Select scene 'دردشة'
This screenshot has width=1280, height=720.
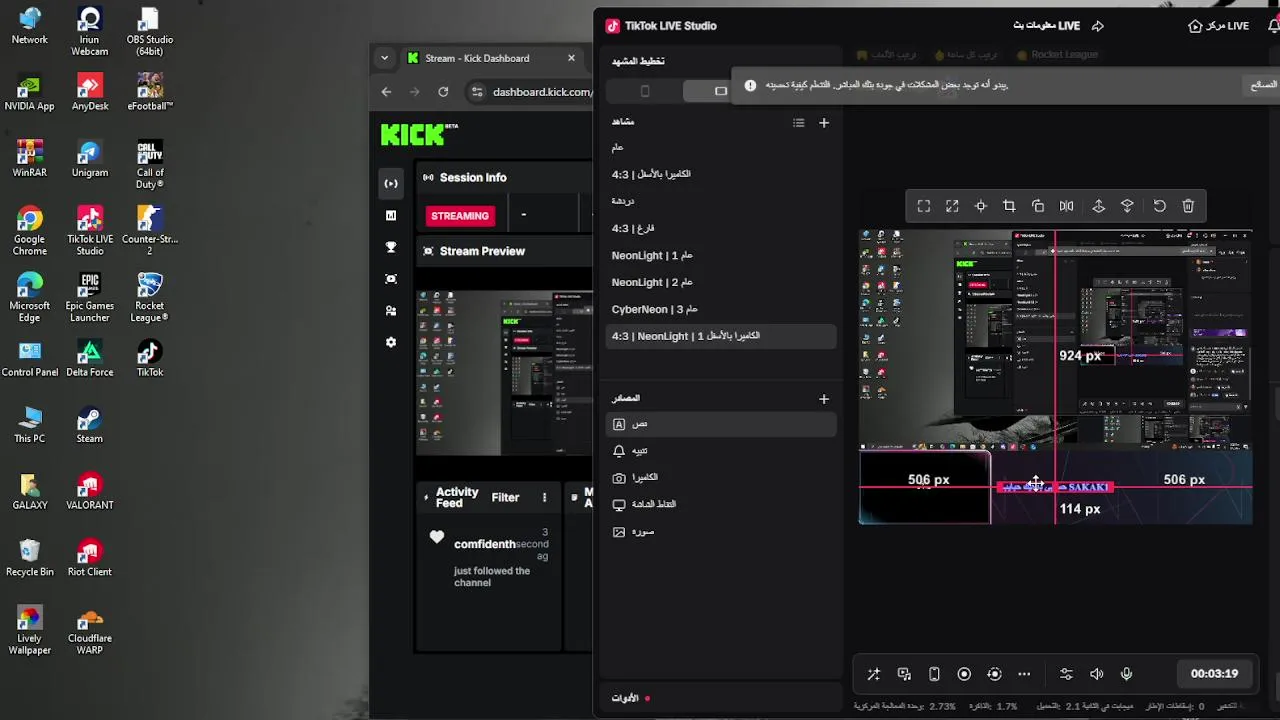(x=720, y=201)
